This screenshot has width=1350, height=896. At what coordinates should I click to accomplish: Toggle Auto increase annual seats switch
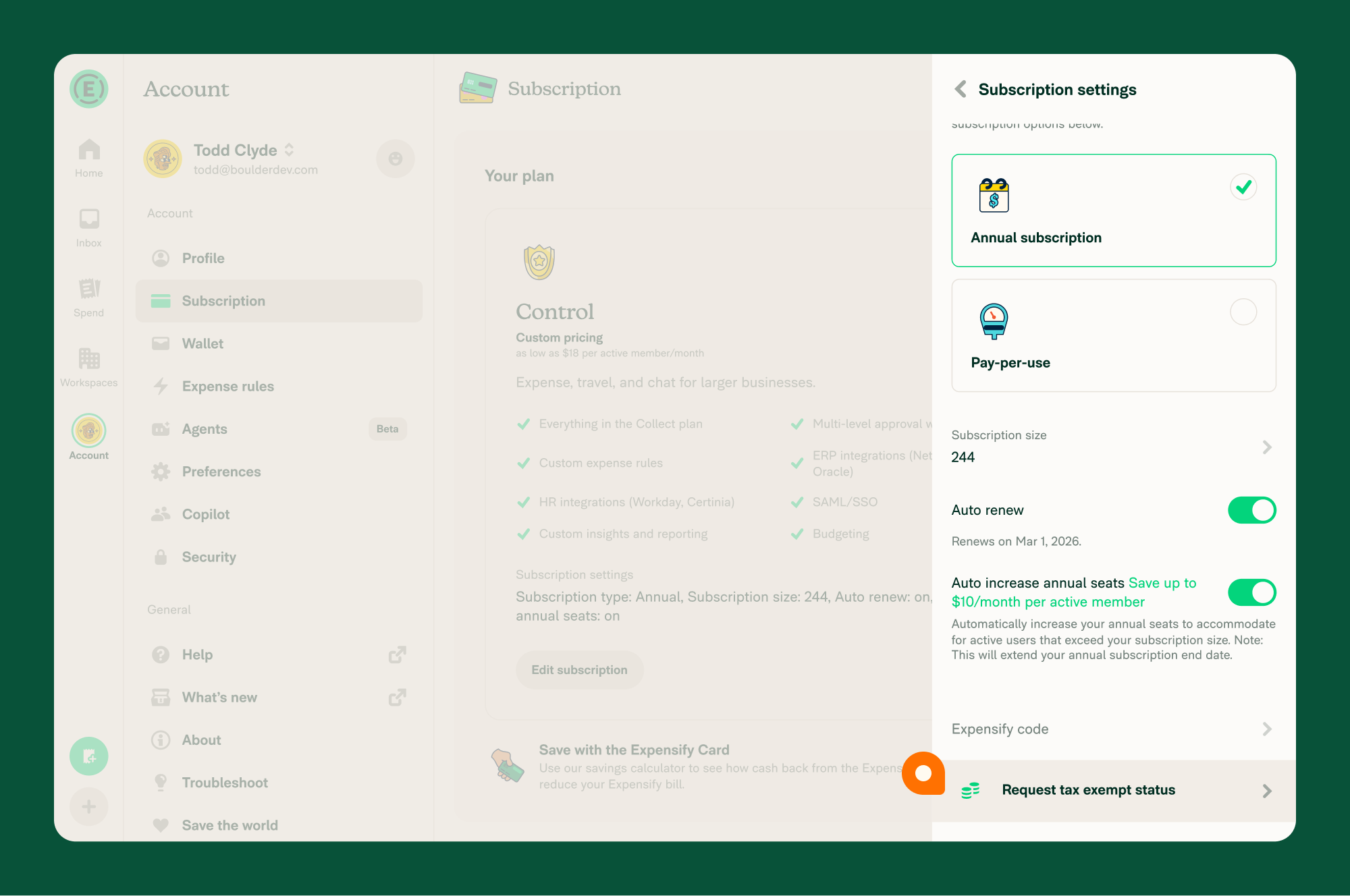tap(1252, 592)
